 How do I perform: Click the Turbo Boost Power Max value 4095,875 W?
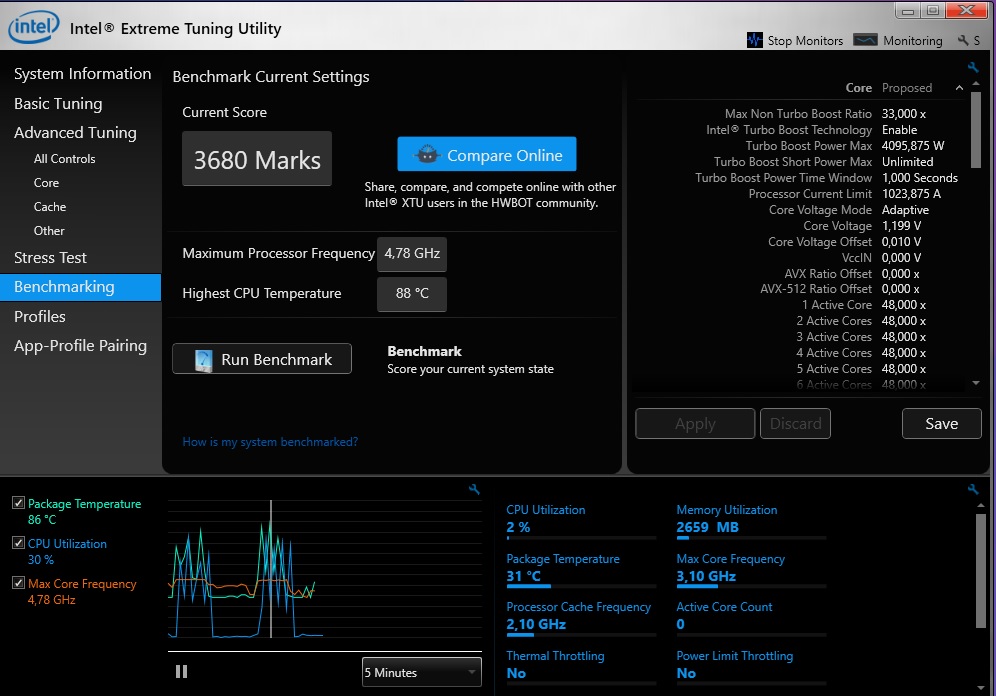[913, 145]
